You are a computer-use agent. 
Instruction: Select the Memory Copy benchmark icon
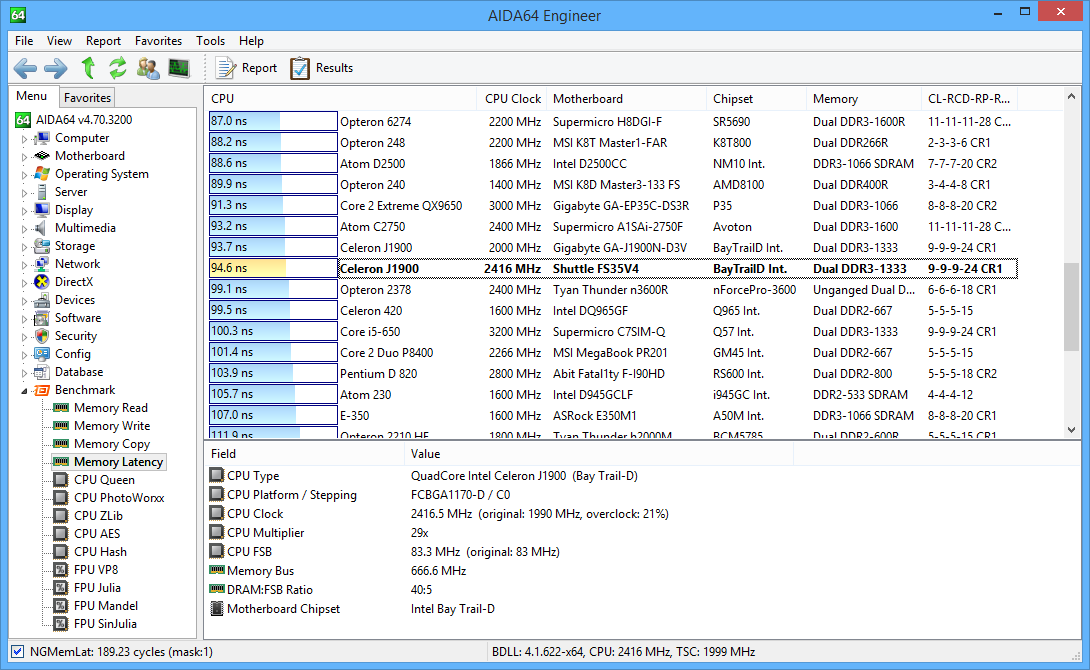coord(61,443)
